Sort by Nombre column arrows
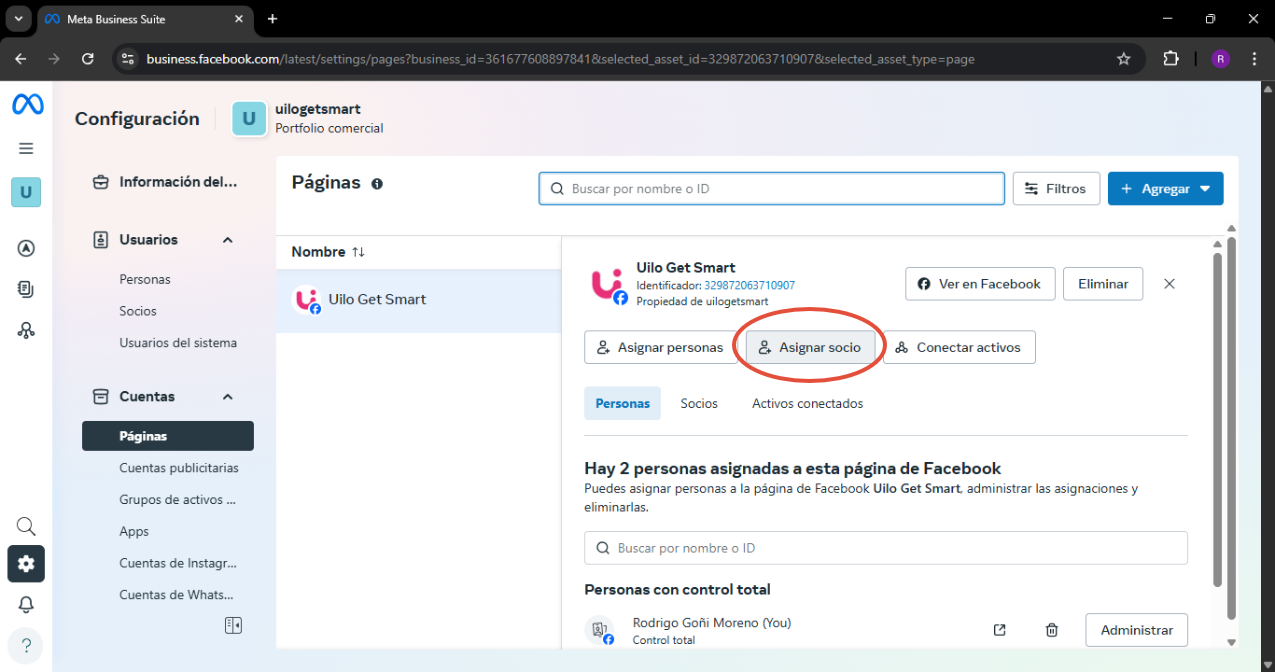 pos(358,252)
